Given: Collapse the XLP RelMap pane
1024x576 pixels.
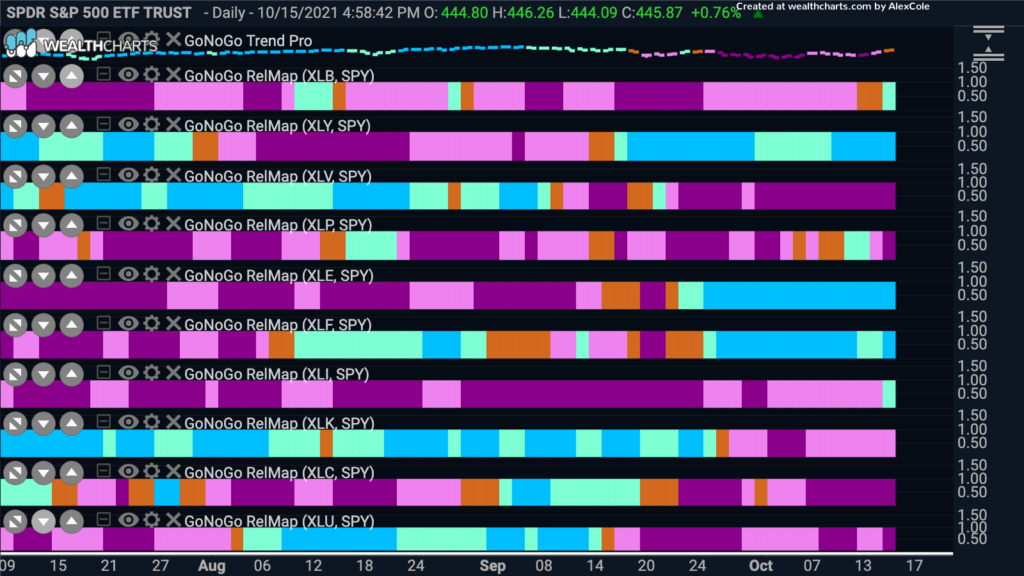Looking at the screenshot, I should pyautogui.click(x=103, y=223).
